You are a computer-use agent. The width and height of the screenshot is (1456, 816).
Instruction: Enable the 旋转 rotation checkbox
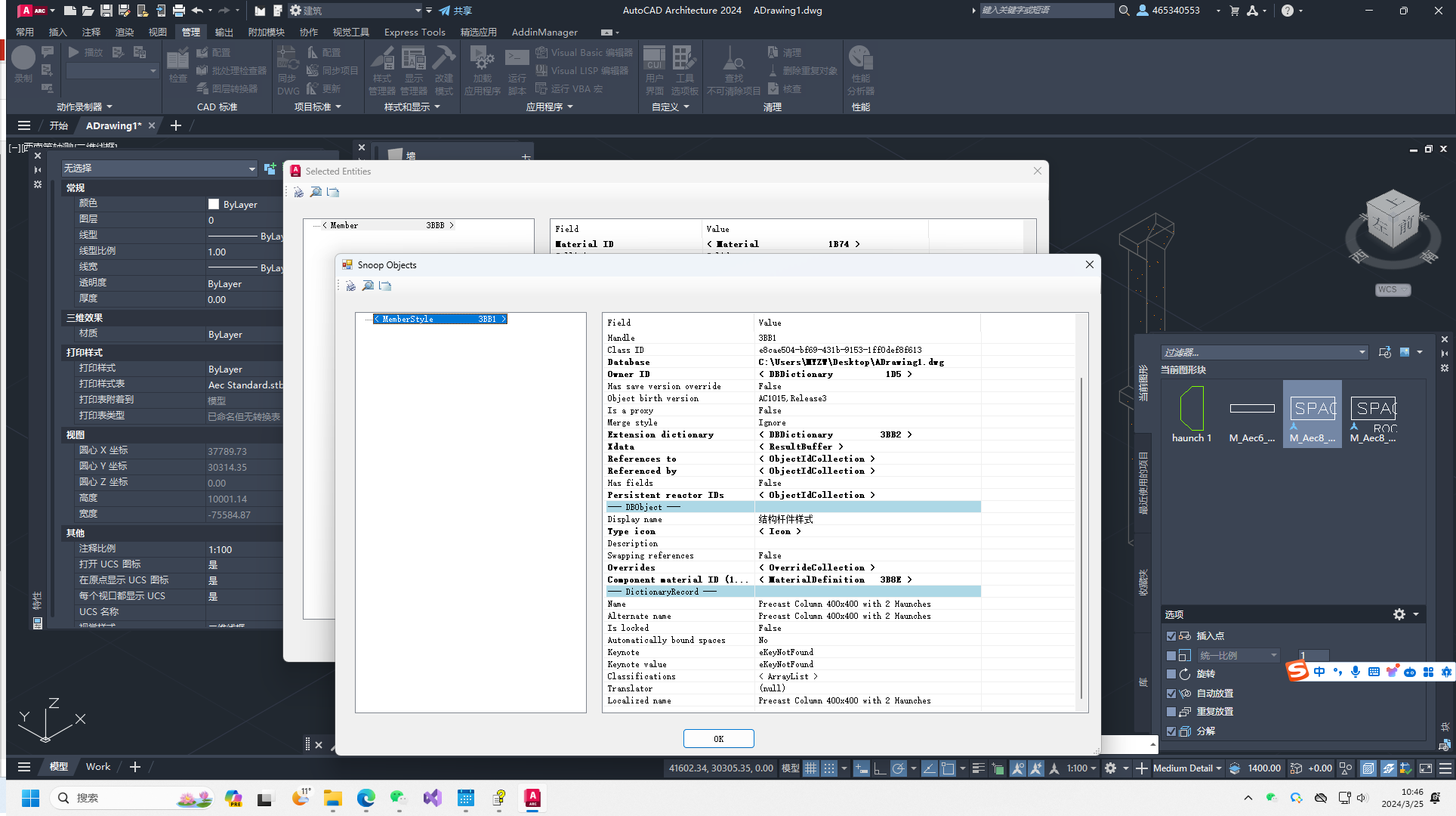1171,674
